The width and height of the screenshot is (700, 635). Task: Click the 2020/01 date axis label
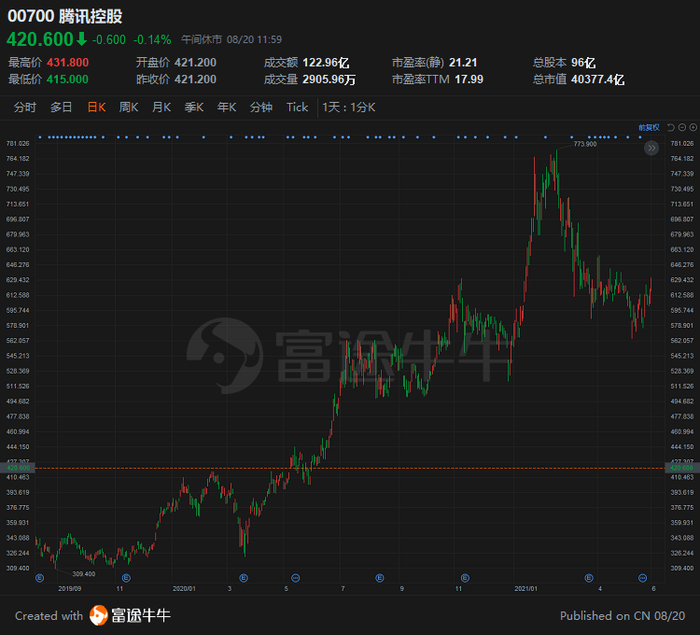[x=184, y=589]
